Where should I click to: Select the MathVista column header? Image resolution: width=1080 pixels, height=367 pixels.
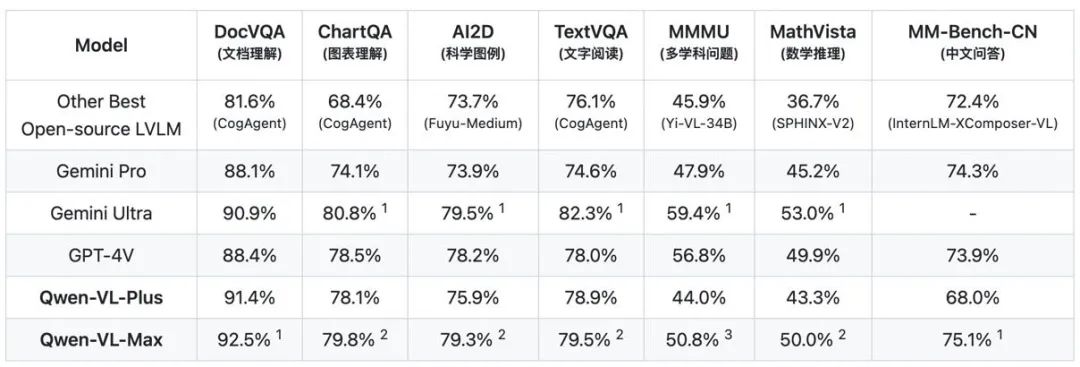(x=813, y=42)
